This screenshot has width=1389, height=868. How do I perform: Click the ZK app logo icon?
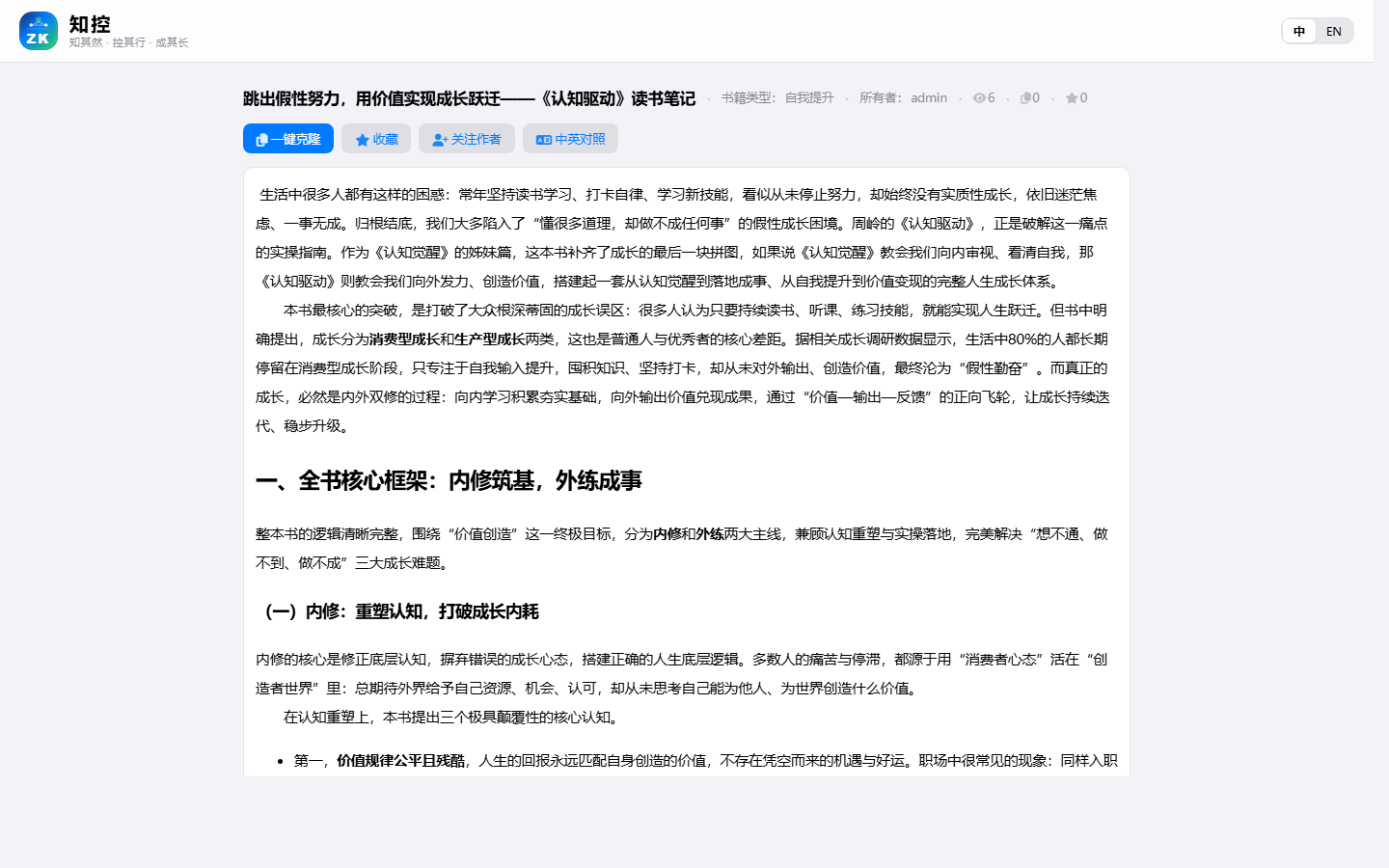pyautogui.click(x=39, y=31)
